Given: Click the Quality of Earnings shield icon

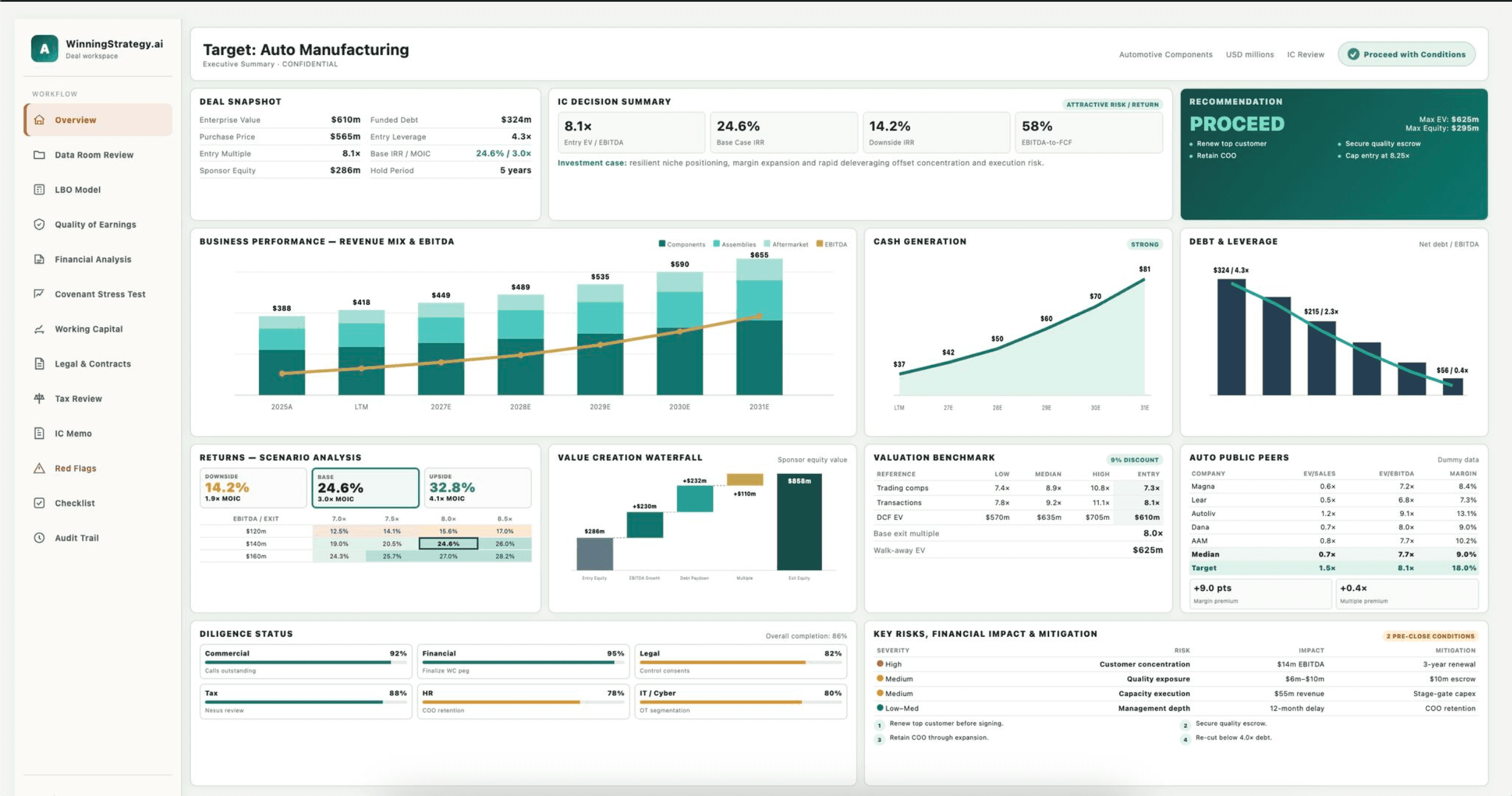Looking at the screenshot, I should pyautogui.click(x=39, y=224).
